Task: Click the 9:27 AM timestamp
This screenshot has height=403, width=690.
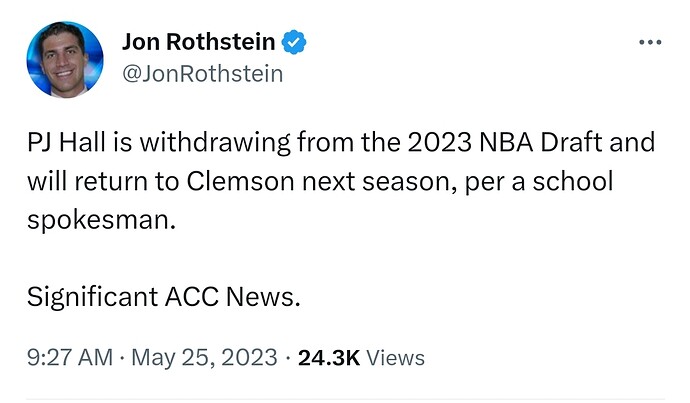Action: 69,357
